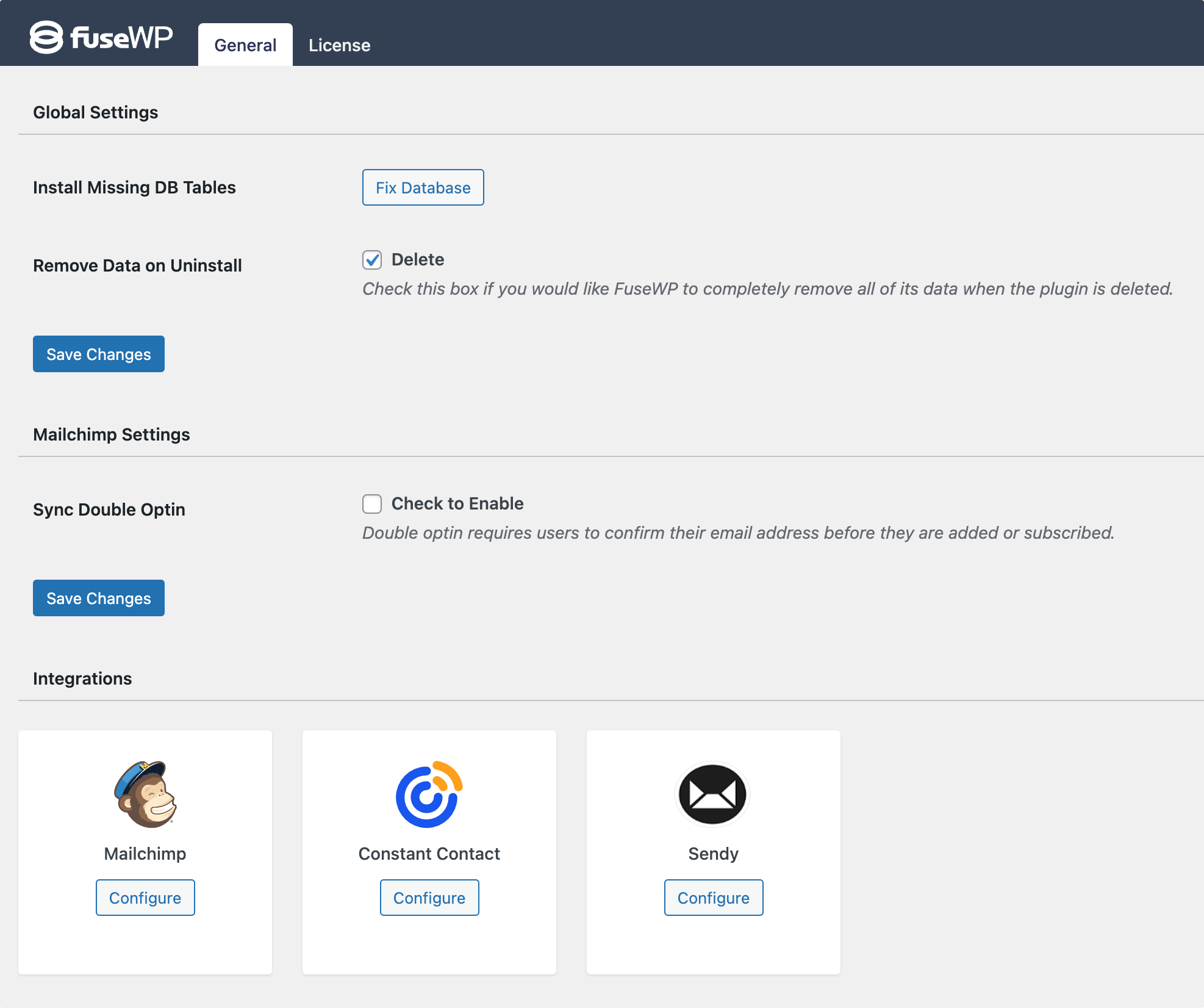Click the Global Settings heading
Viewport: 1204px width, 1008px height.
95,112
